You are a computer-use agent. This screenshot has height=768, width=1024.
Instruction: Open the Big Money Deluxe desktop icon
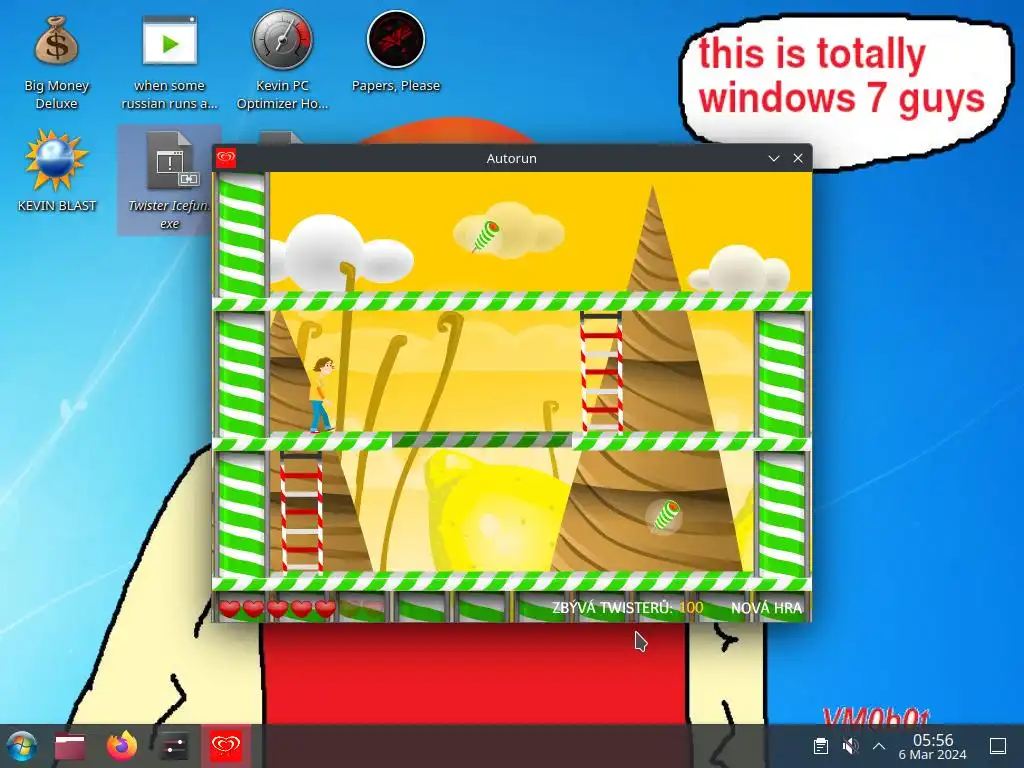pos(57,62)
